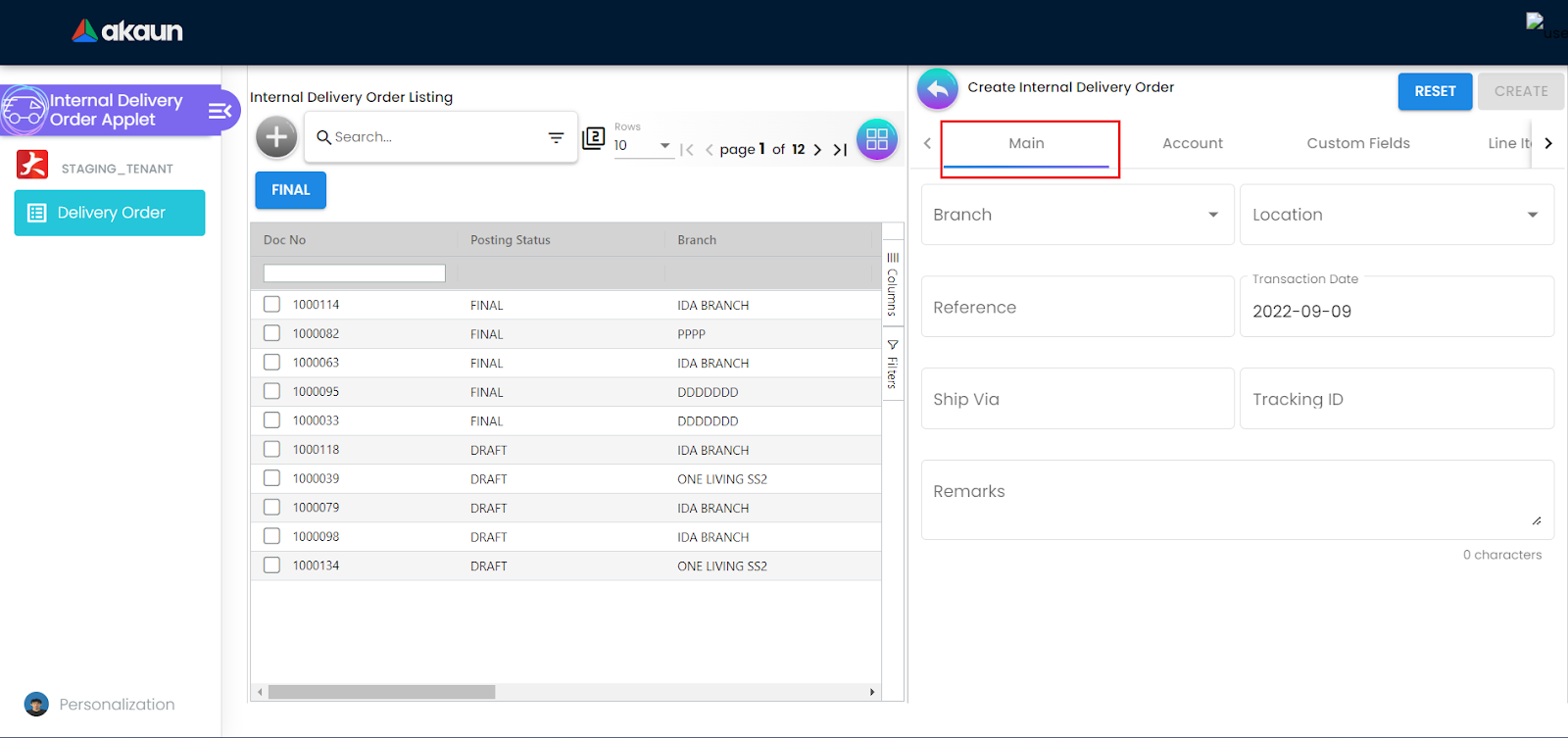
Task: Click the plus icon to add order
Action: click(x=276, y=137)
